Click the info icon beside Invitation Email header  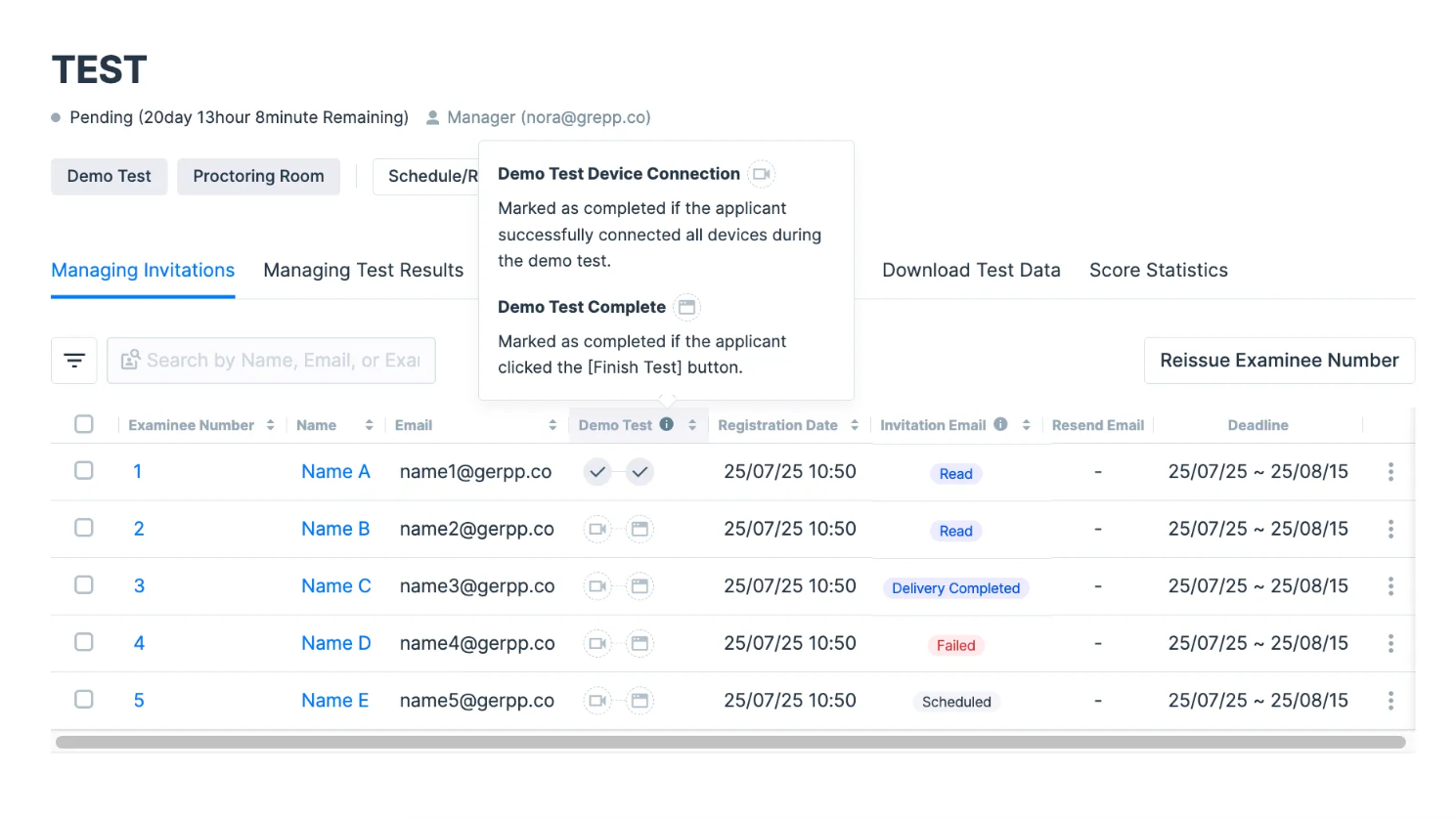(x=1000, y=424)
